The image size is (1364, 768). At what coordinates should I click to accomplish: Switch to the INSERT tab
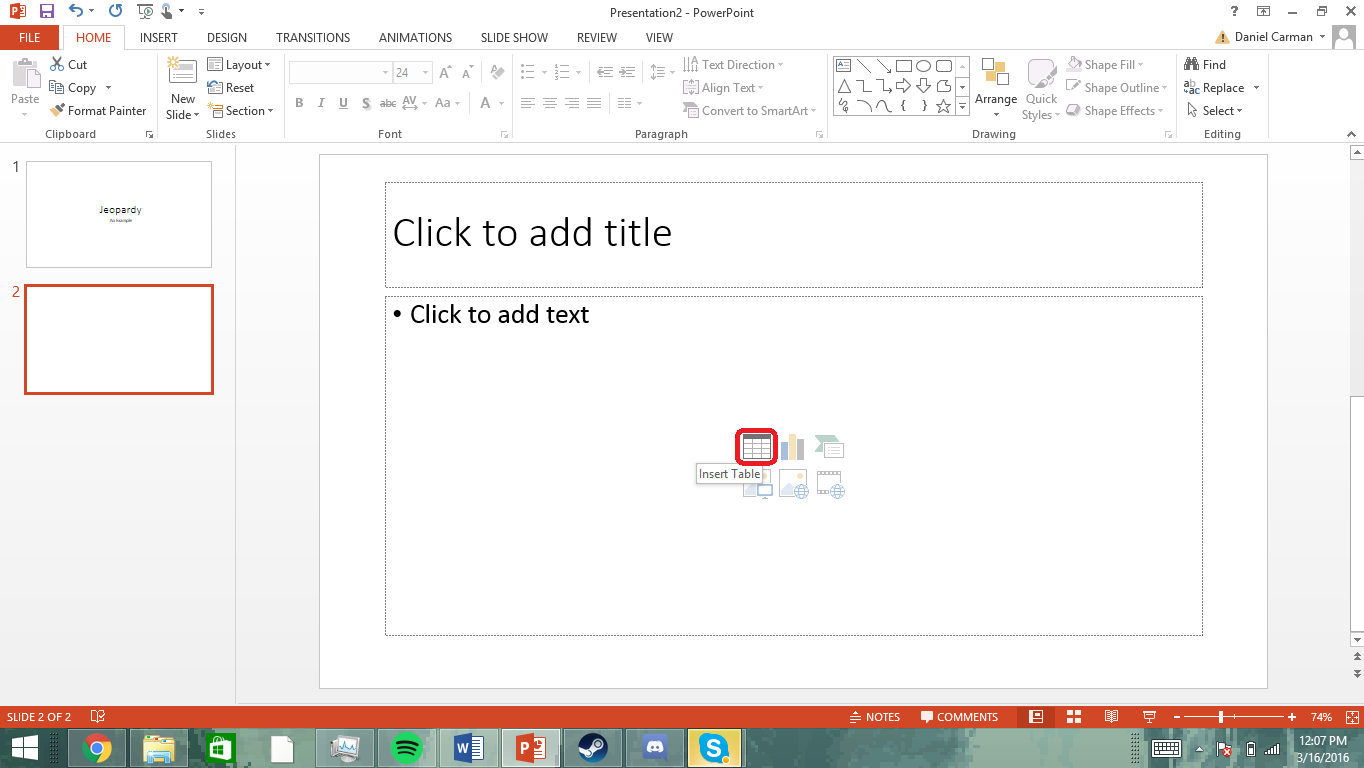(159, 38)
